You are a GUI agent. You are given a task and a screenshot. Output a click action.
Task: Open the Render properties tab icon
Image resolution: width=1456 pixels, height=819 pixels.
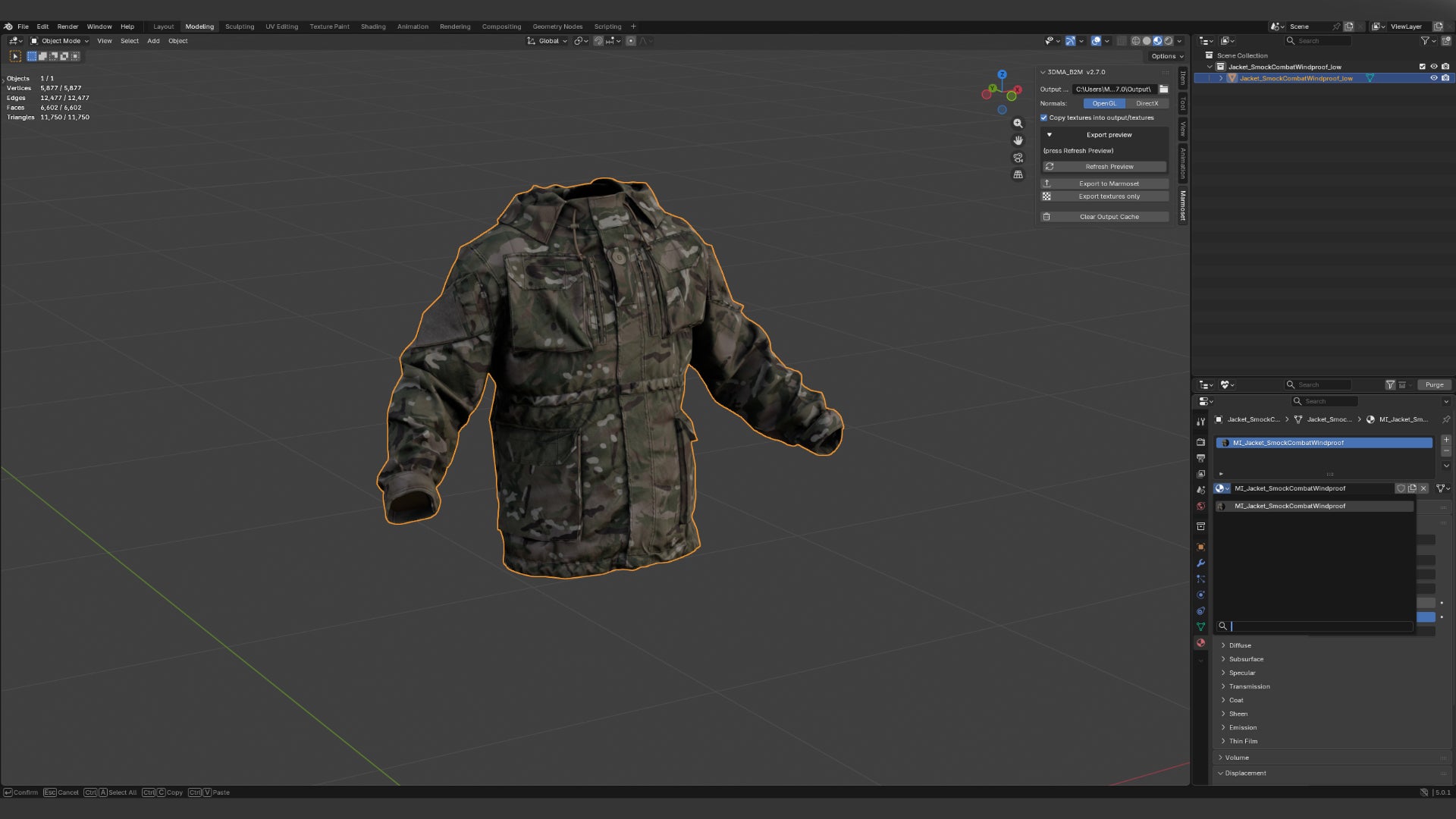1200,441
